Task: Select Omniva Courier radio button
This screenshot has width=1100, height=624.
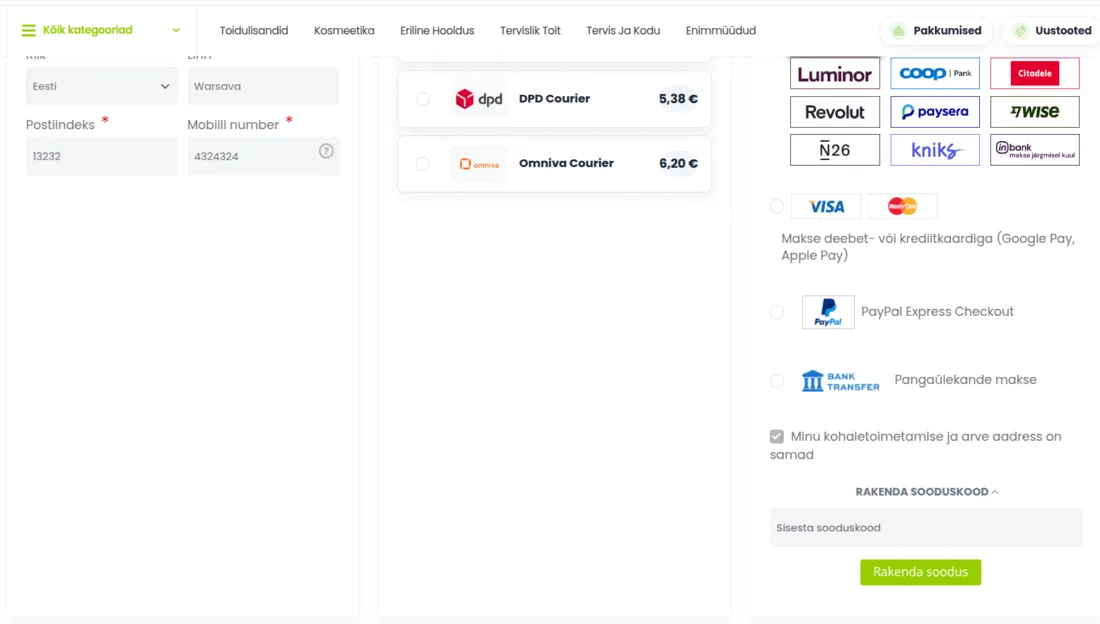Action: coord(423,164)
